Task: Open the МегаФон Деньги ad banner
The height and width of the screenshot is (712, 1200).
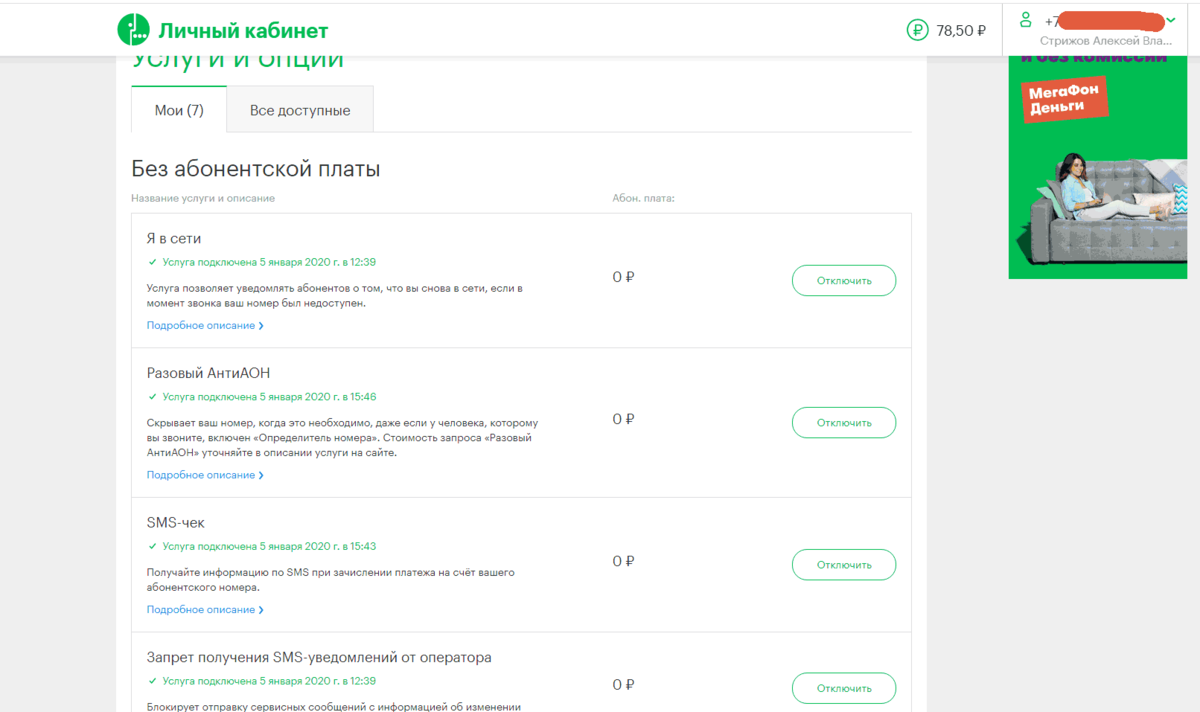Action: point(1097,165)
